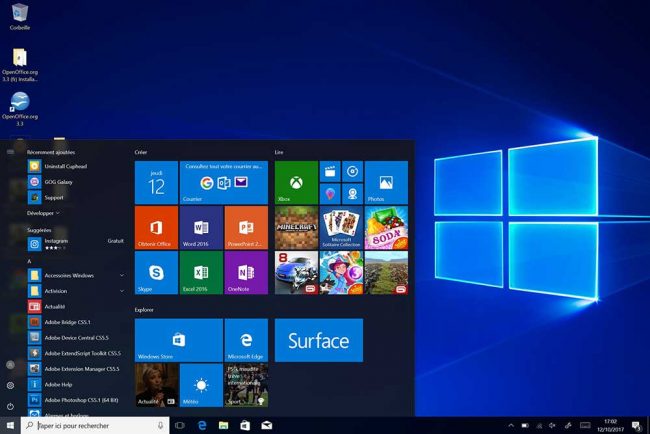Expand the Développer recently added list
Image resolution: width=650 pixels, height=434 pixels.
tap(43, 213)
